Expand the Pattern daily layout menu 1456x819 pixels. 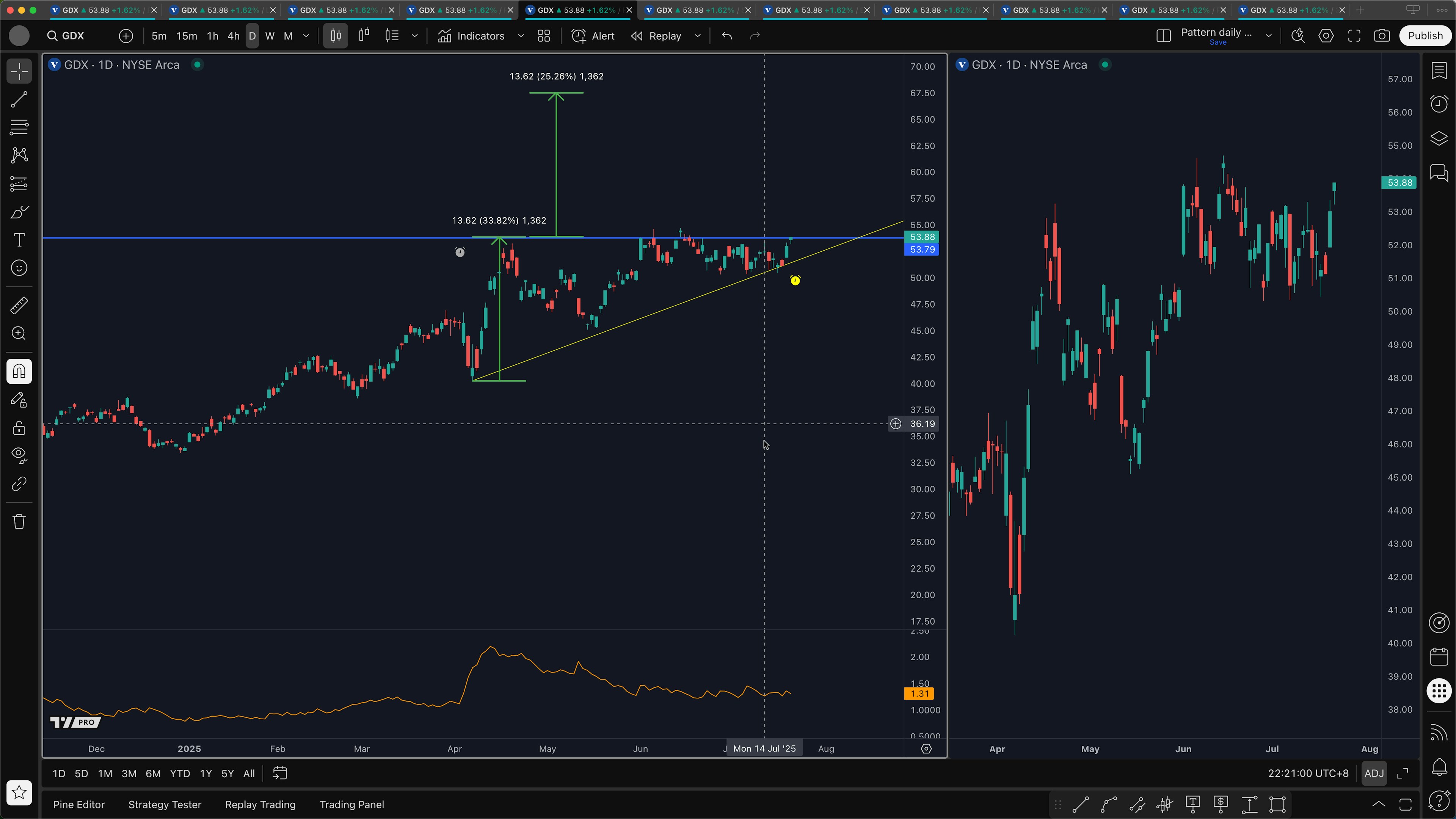point(1268,36)
